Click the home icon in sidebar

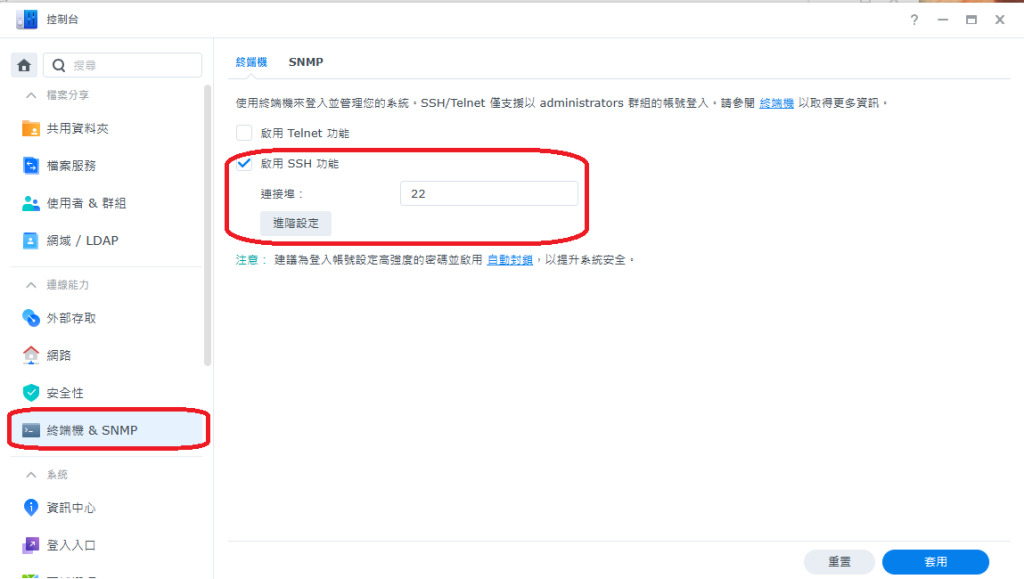pos(24,65)
